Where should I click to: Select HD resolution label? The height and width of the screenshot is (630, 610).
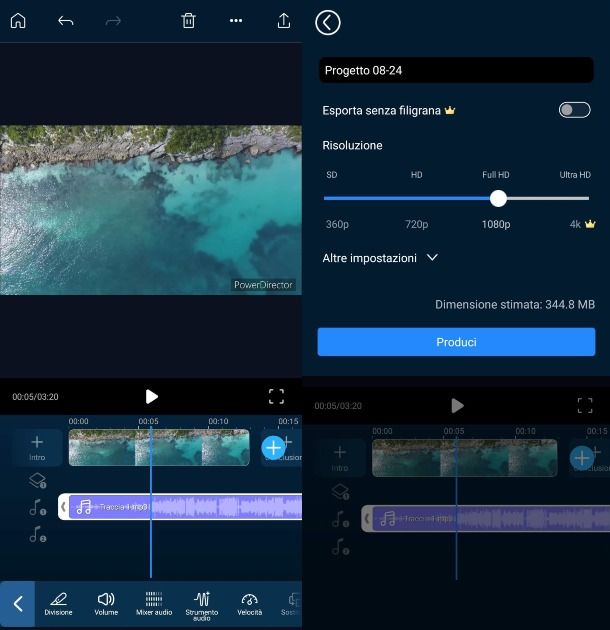point(416,175)
